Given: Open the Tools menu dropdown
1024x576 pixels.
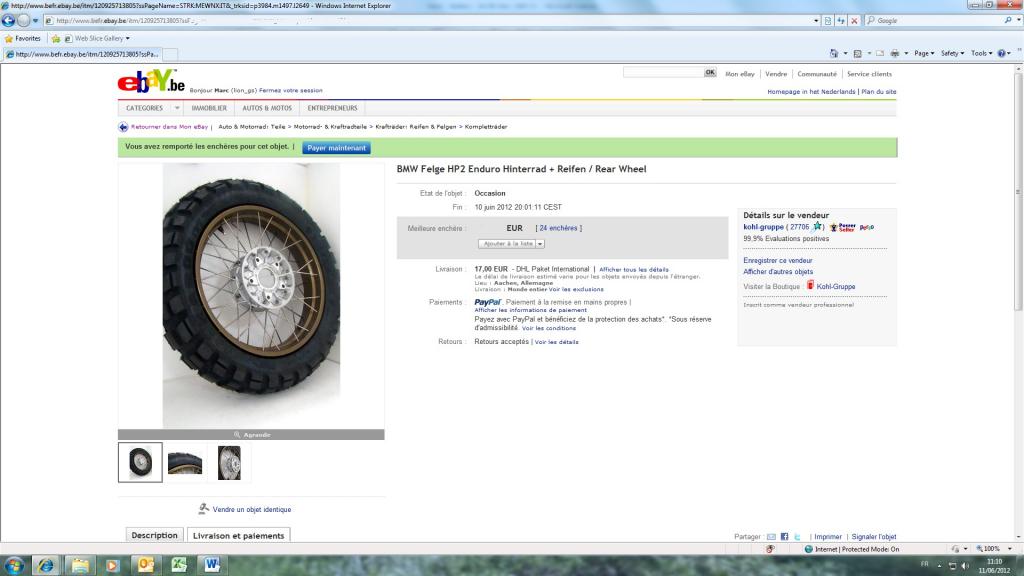Looking at the screenshot, I should pyautogui.click(x=982, y=54).
